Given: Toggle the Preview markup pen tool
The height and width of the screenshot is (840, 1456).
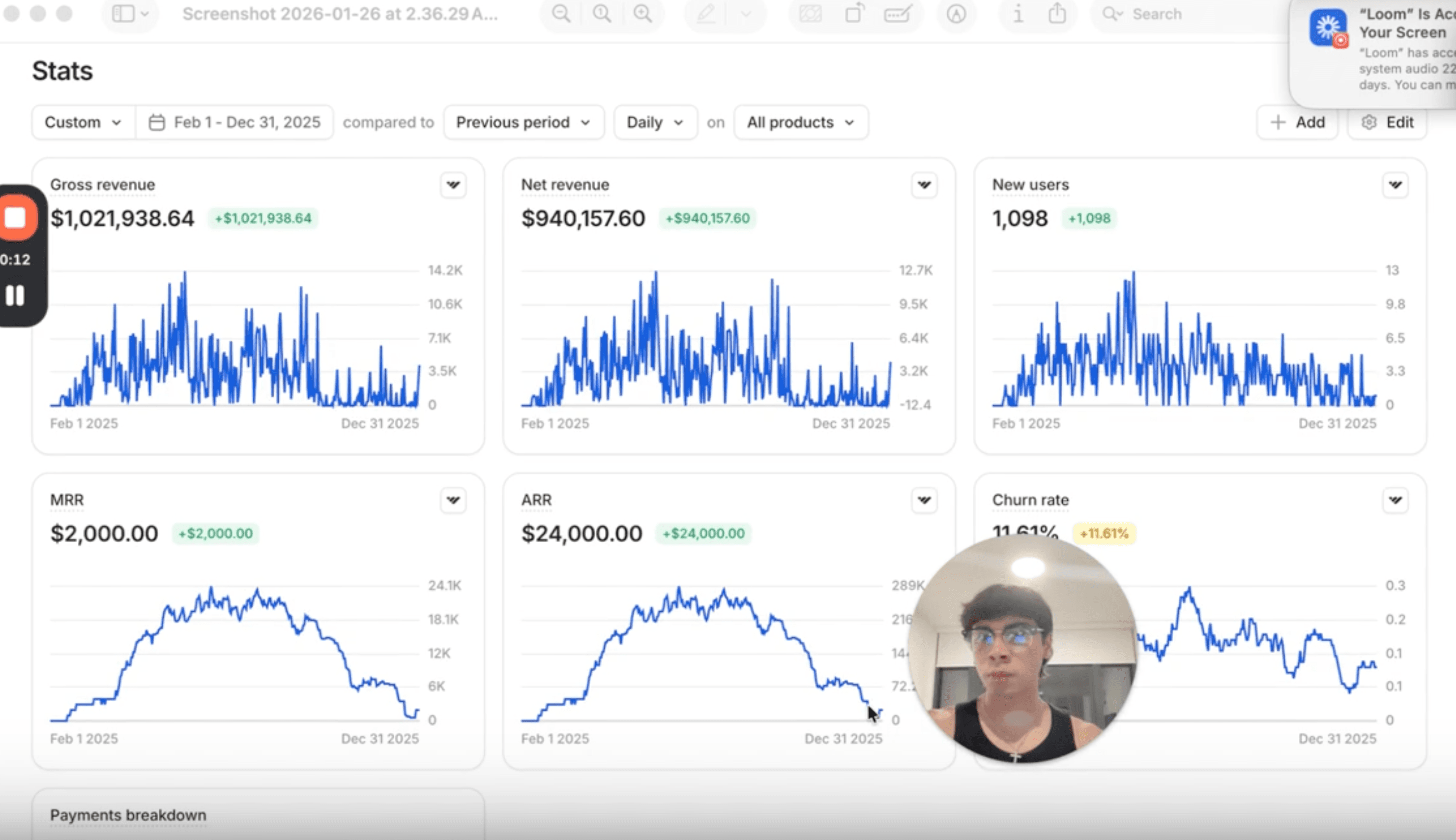Looking at the screenshot, I should [x=706, y=13].
